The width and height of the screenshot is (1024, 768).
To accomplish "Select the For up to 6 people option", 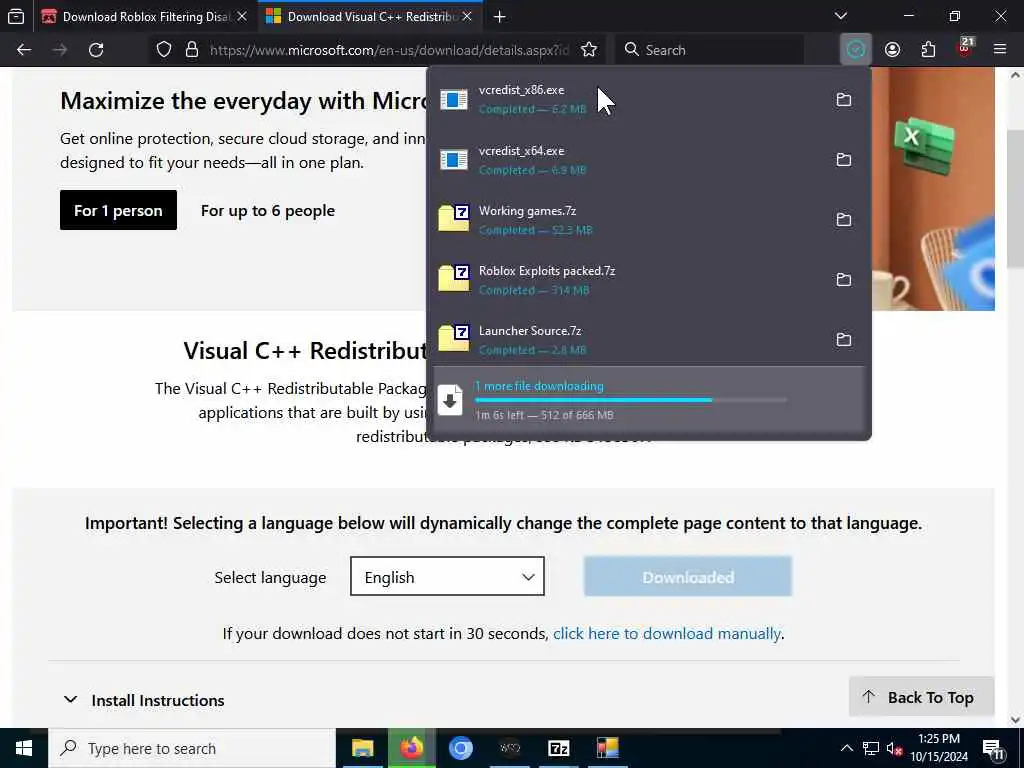I will (268, 210).
